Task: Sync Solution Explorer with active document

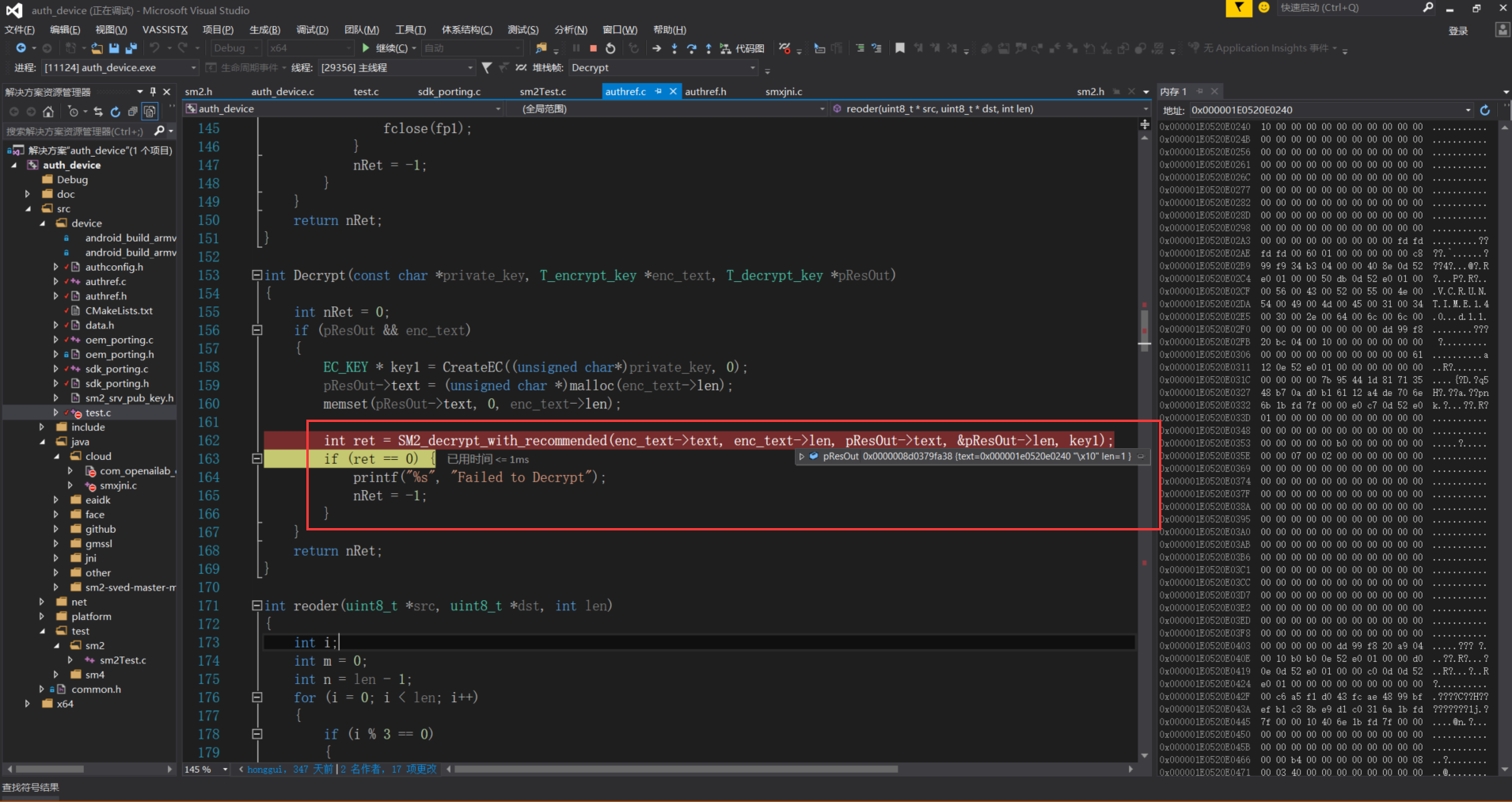Action: pyautogui.click(x=98, y=112)
